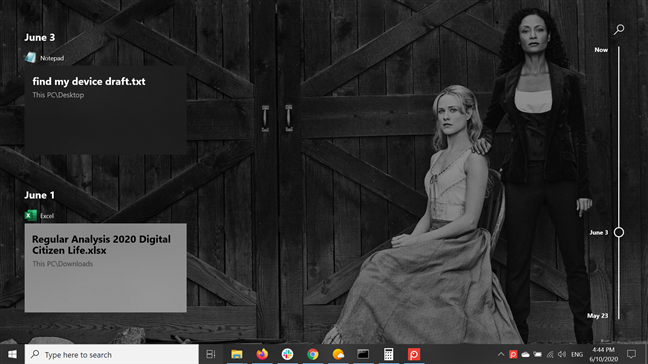Open Google Chrome from the taskbar

point(313,354)
